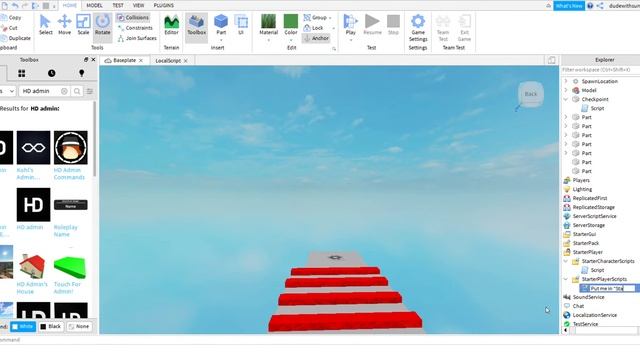Click the Stop test button
Image resolution: width=640 pixels, height=360 pixels.
click(x=393, y=25)
